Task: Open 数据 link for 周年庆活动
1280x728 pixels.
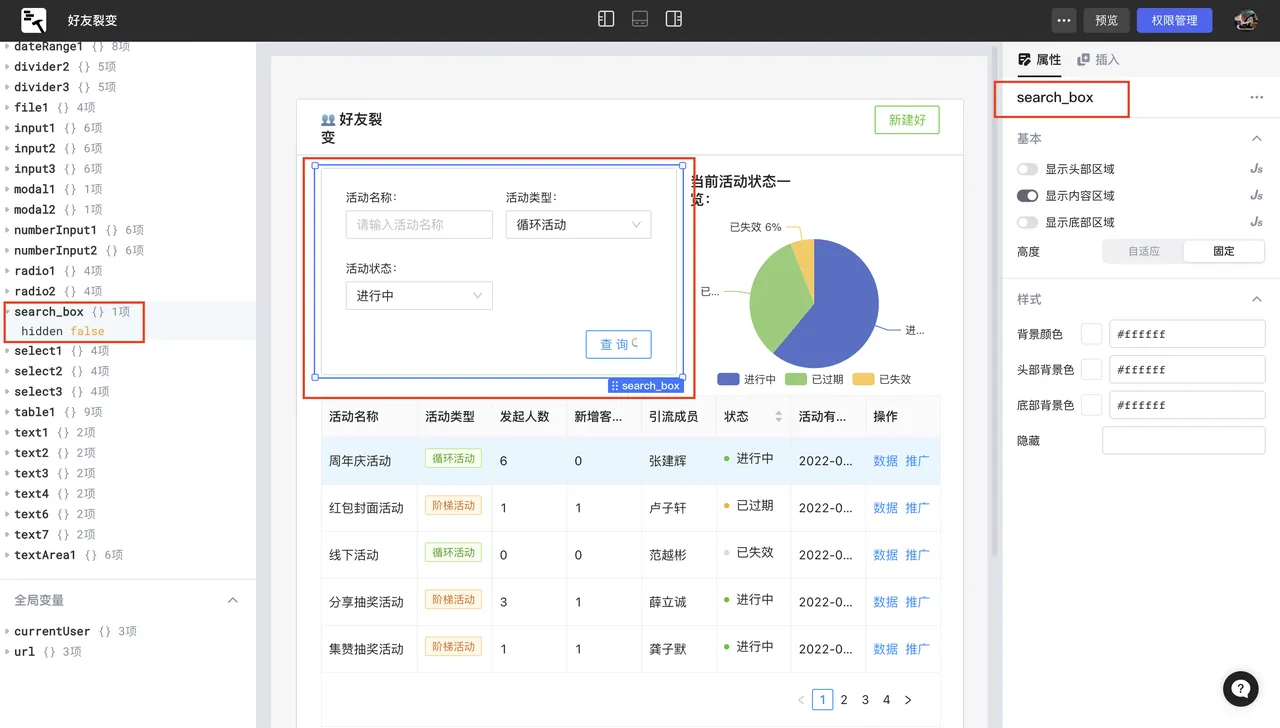Action: pyautogui.click(x=886, y=461)
